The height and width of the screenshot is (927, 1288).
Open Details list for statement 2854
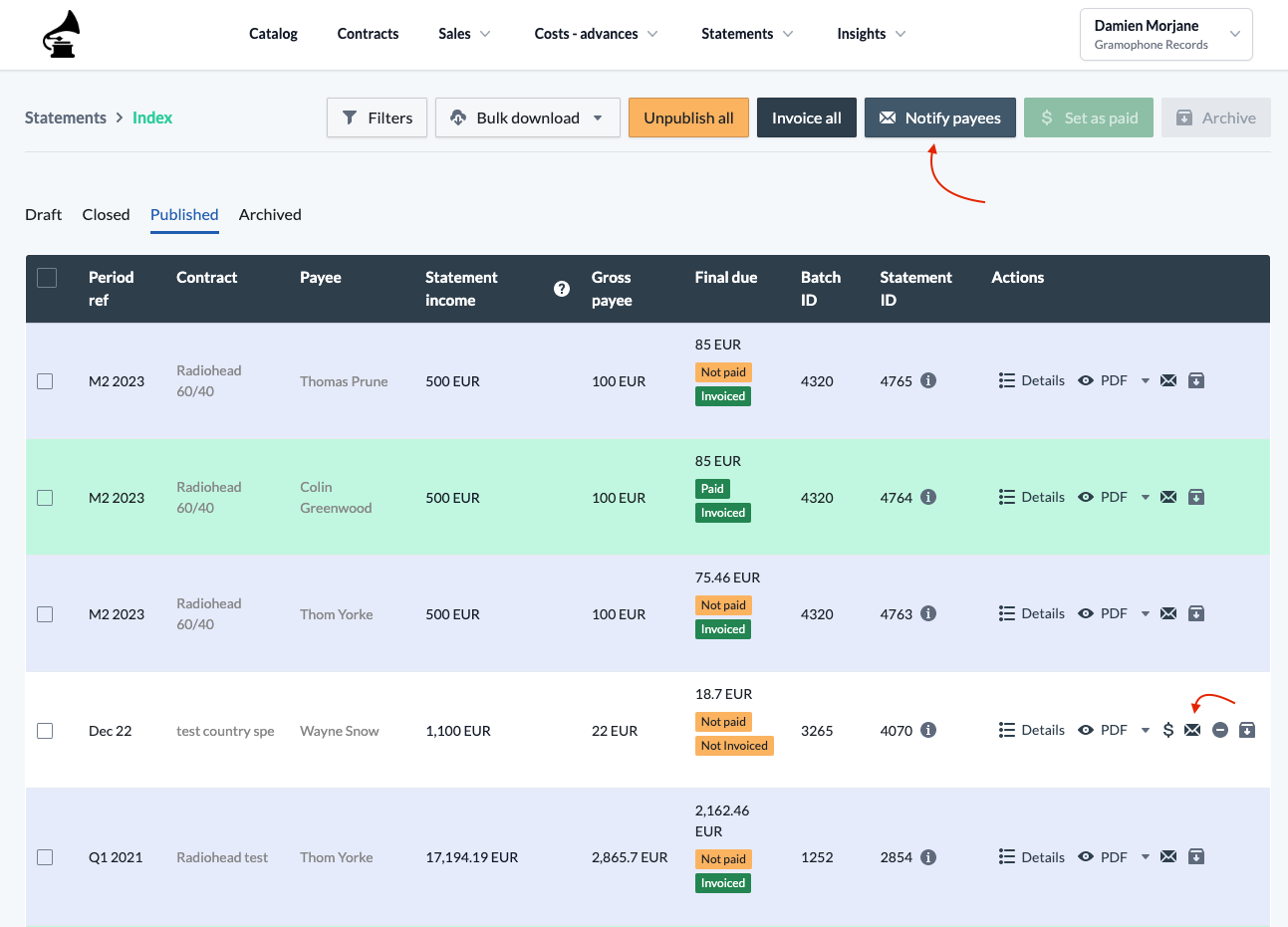pos(1032,856)
